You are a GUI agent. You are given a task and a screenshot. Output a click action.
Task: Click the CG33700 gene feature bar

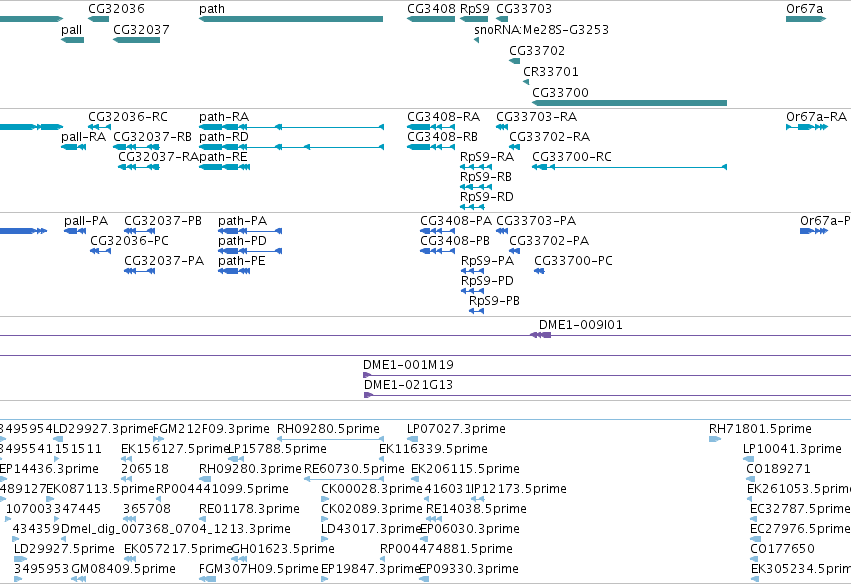tap(629, 103)
